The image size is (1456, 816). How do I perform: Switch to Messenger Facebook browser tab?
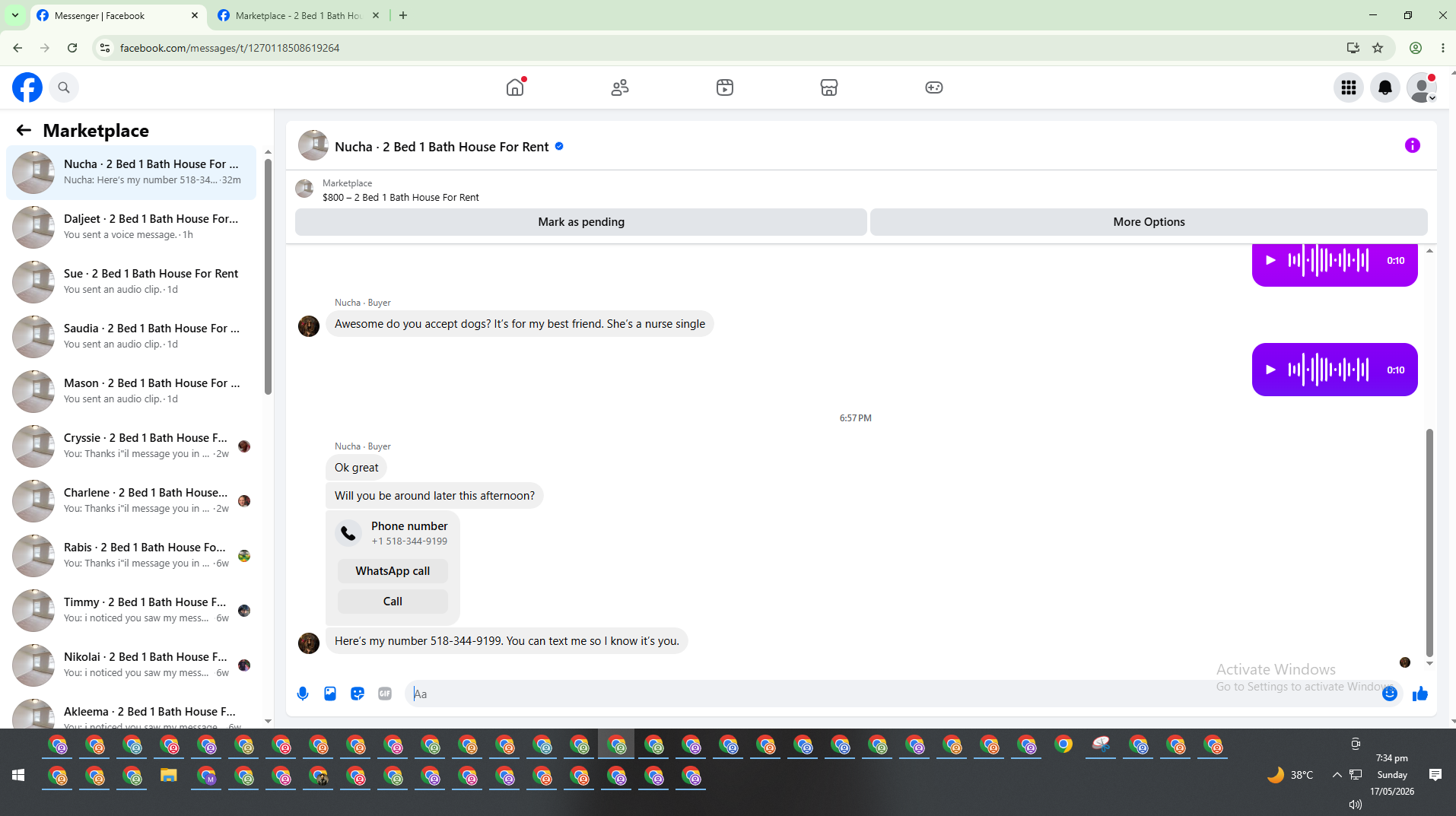coord(118,15)
